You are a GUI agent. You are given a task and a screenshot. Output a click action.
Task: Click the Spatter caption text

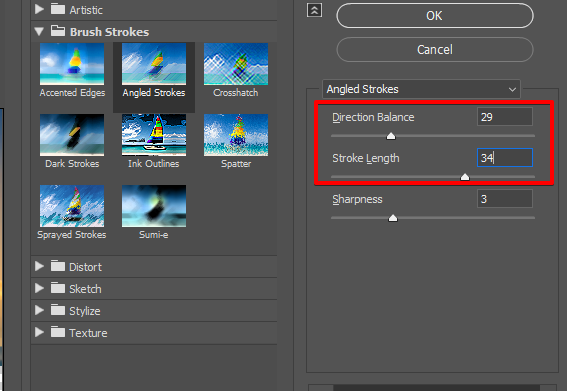(236, 164)
